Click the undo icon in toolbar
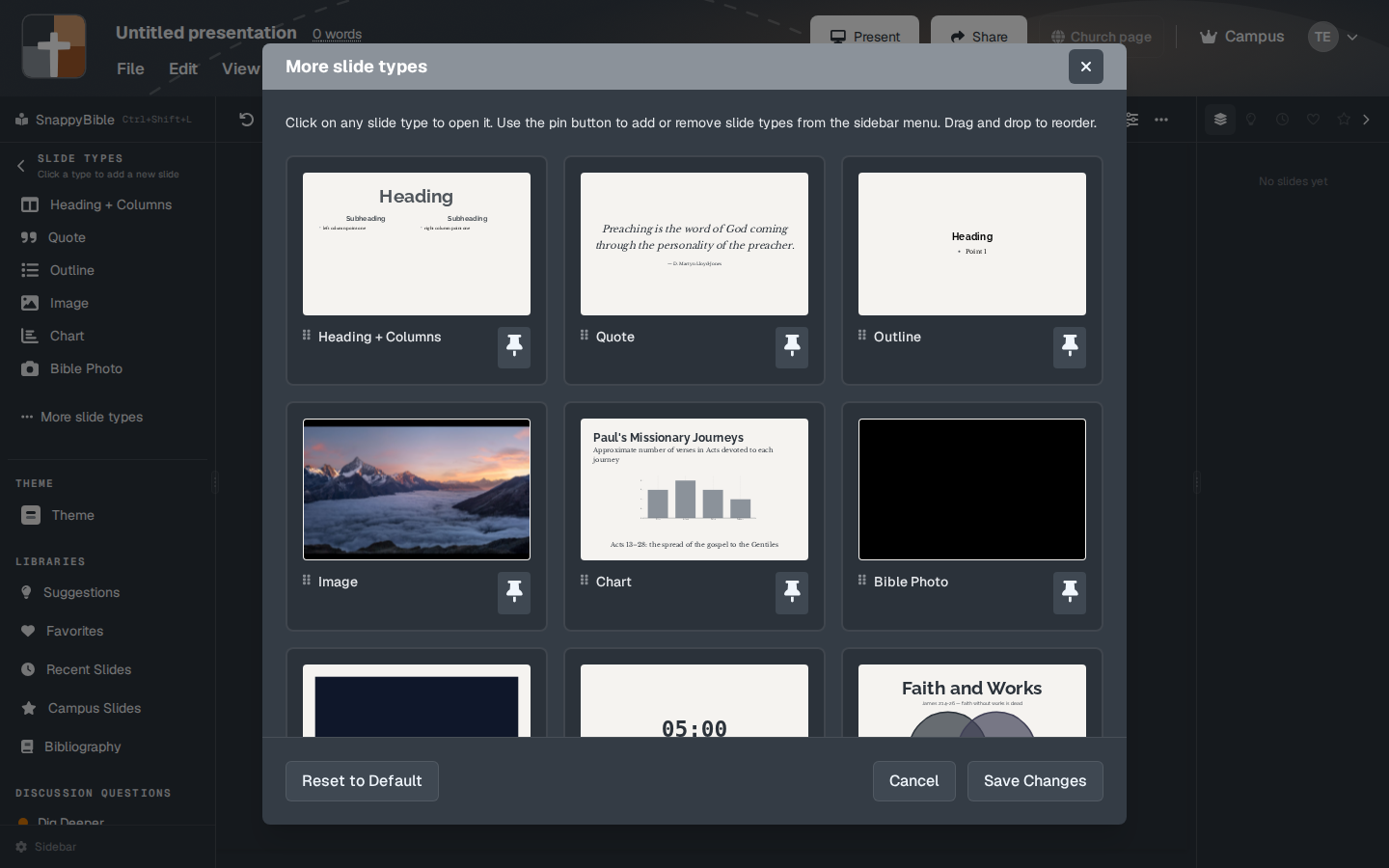Image resolution: width=1389 pixels, height=868 pixels. click(247, 120)
